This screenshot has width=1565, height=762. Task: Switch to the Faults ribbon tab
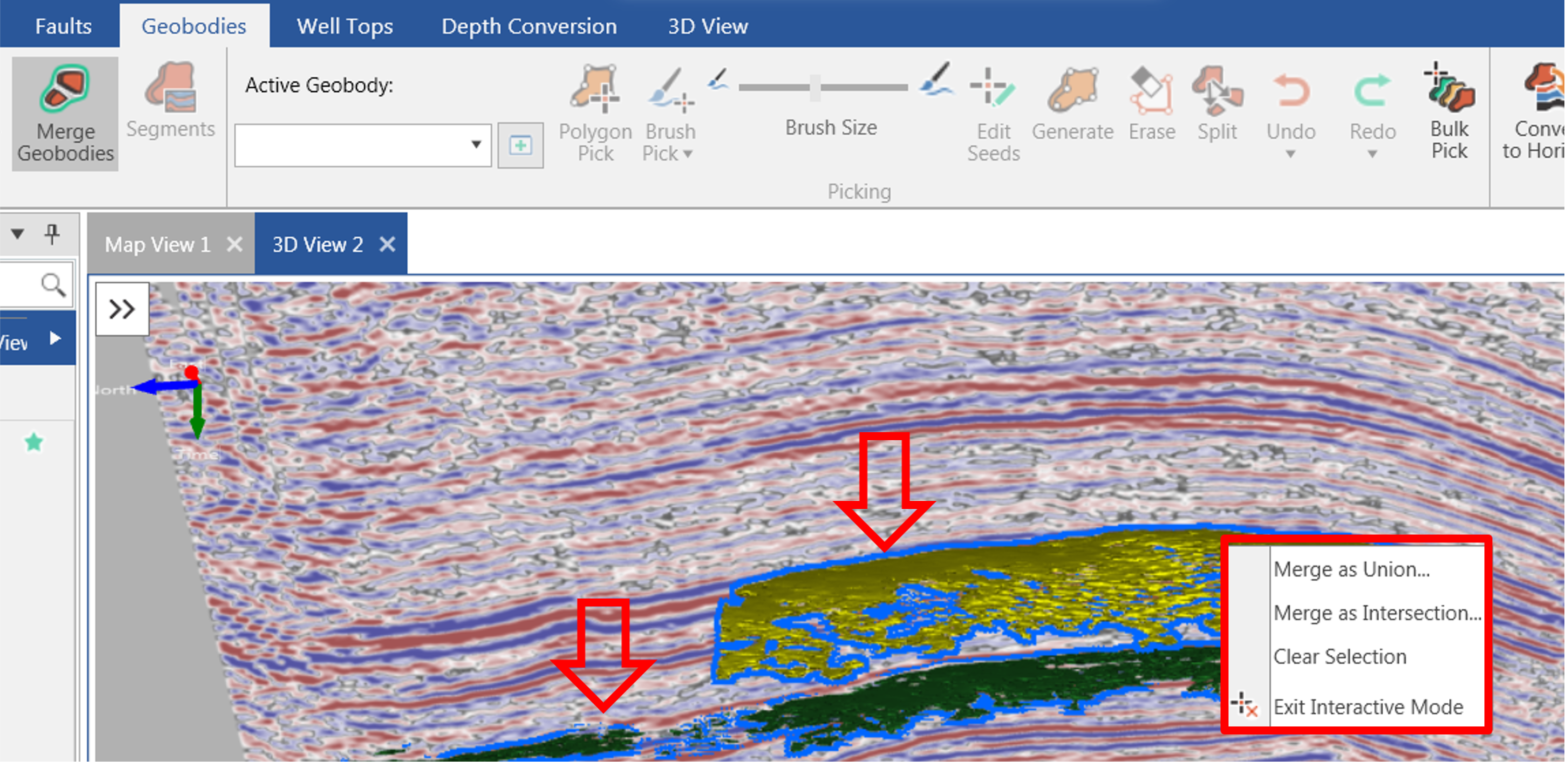63,26
